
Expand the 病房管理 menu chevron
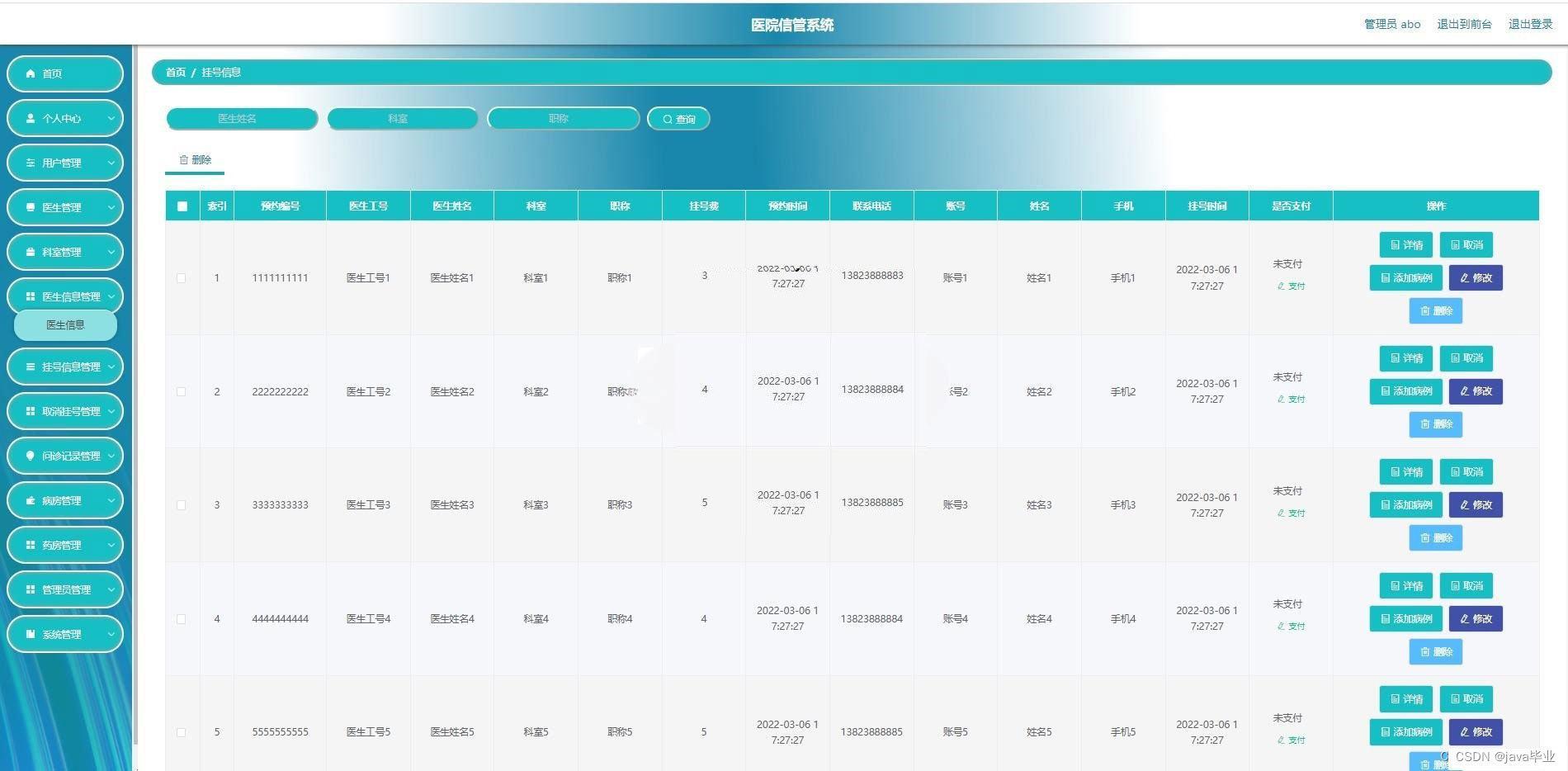point(111,500)
